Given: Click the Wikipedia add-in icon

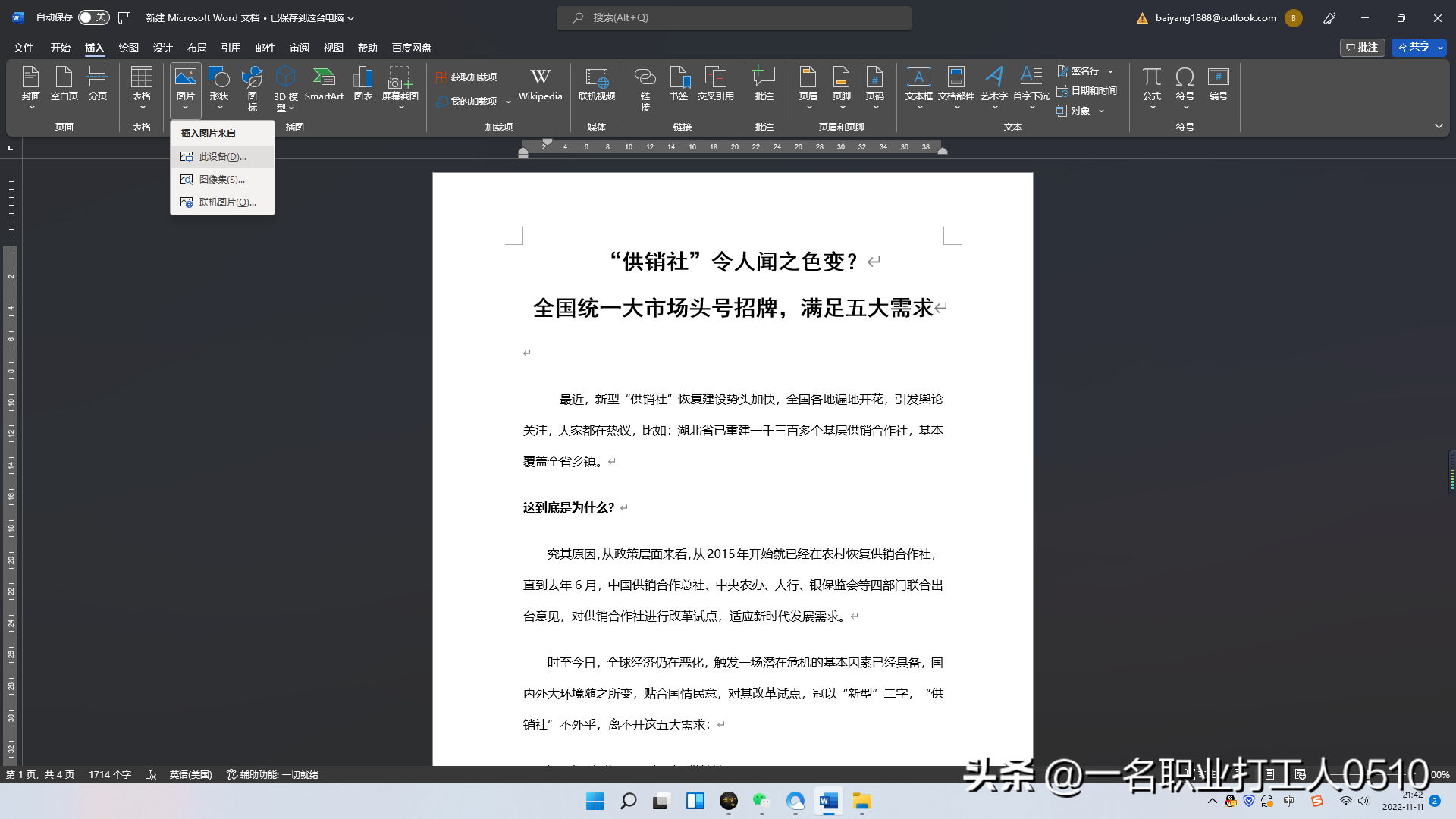Looking at the screenshot, I should pos(540,83).
